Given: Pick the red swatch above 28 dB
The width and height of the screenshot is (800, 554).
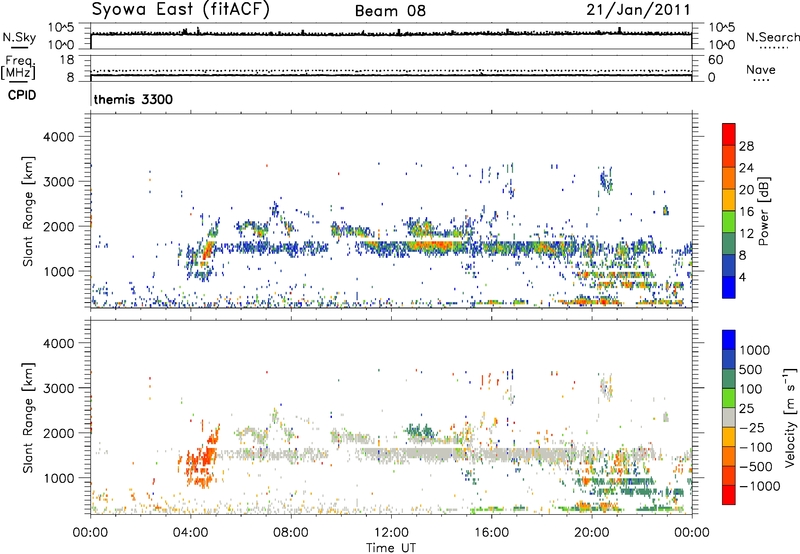Looking at the screenshot, I should (x=729, y=134).
